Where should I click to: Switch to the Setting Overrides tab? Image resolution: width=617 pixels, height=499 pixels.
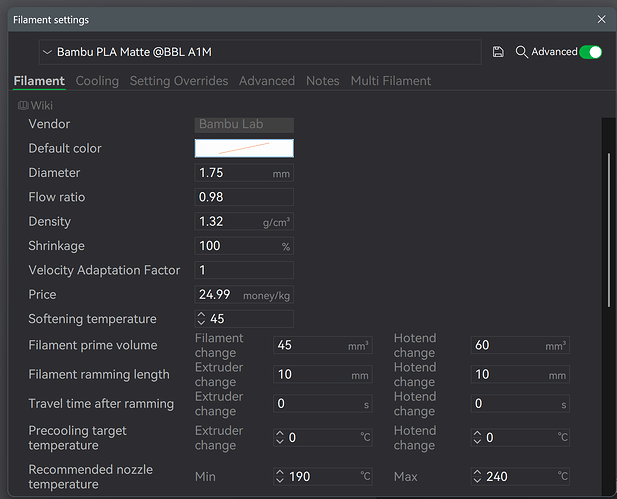pyautogui.click(x=179, y=81)
